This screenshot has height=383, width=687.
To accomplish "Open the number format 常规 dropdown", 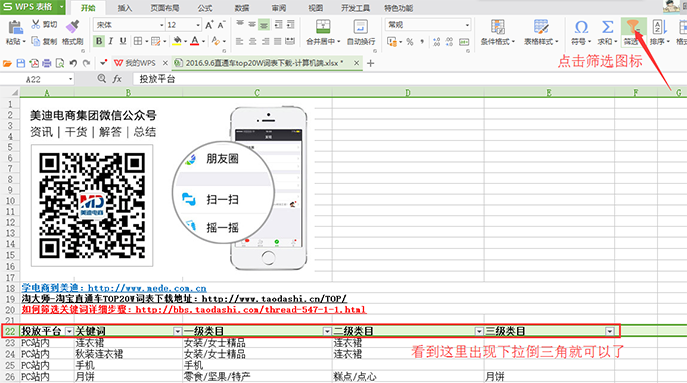I will tap(467, 25).
